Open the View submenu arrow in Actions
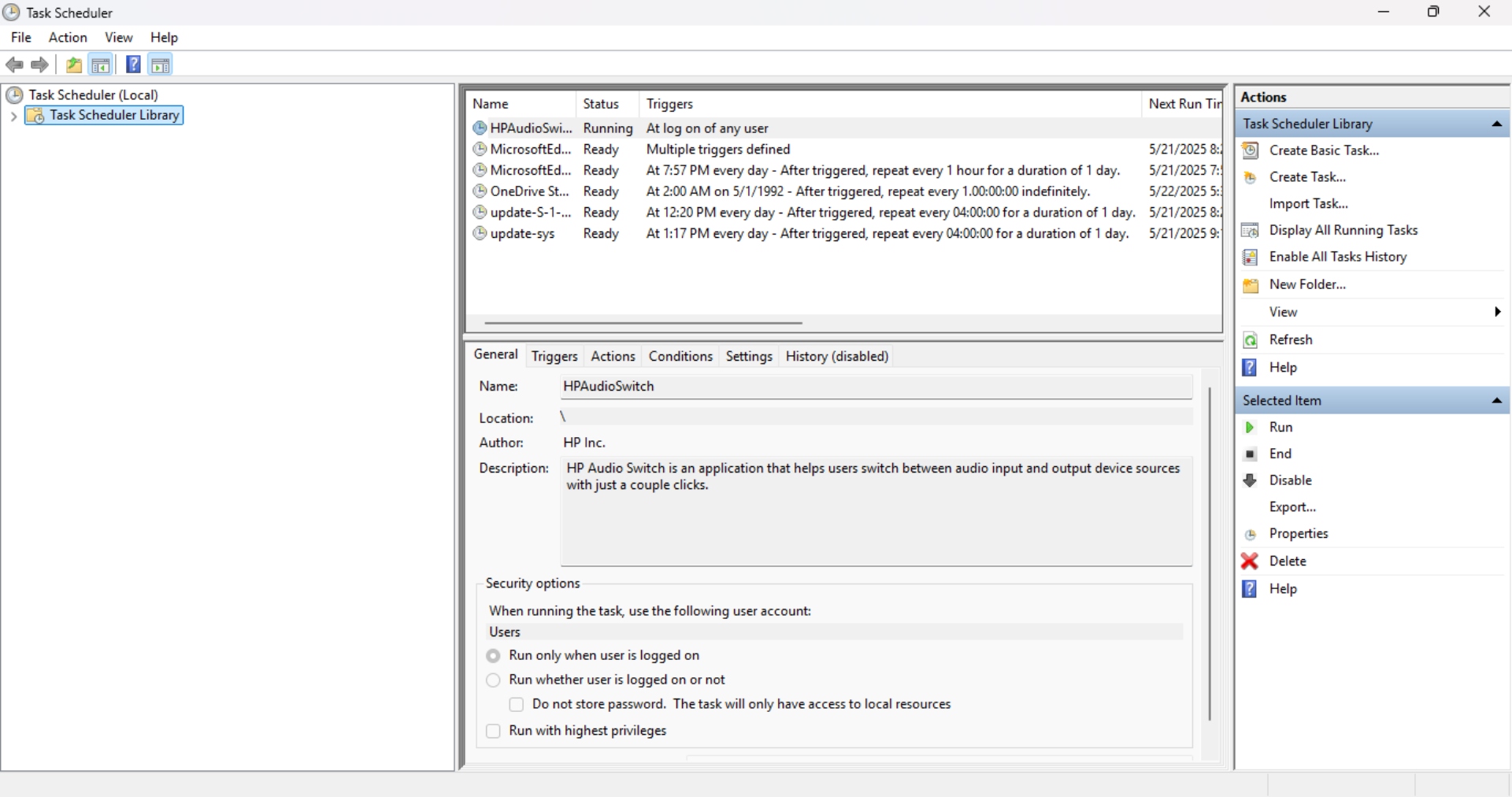Screen dimensions: 1512x797 point(1496,313)
